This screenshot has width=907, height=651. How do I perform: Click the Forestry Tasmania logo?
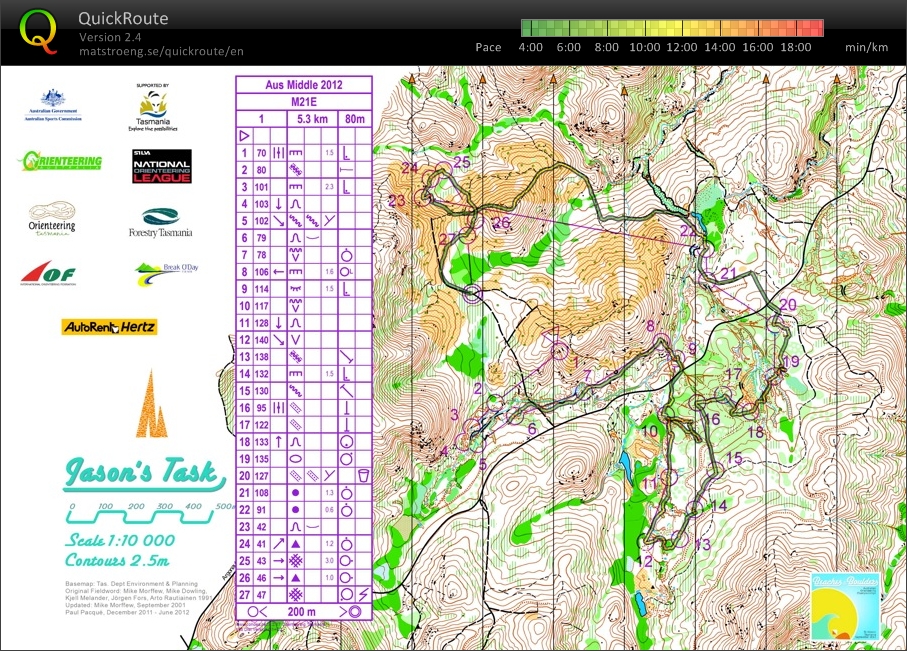(x=160, y=222)
